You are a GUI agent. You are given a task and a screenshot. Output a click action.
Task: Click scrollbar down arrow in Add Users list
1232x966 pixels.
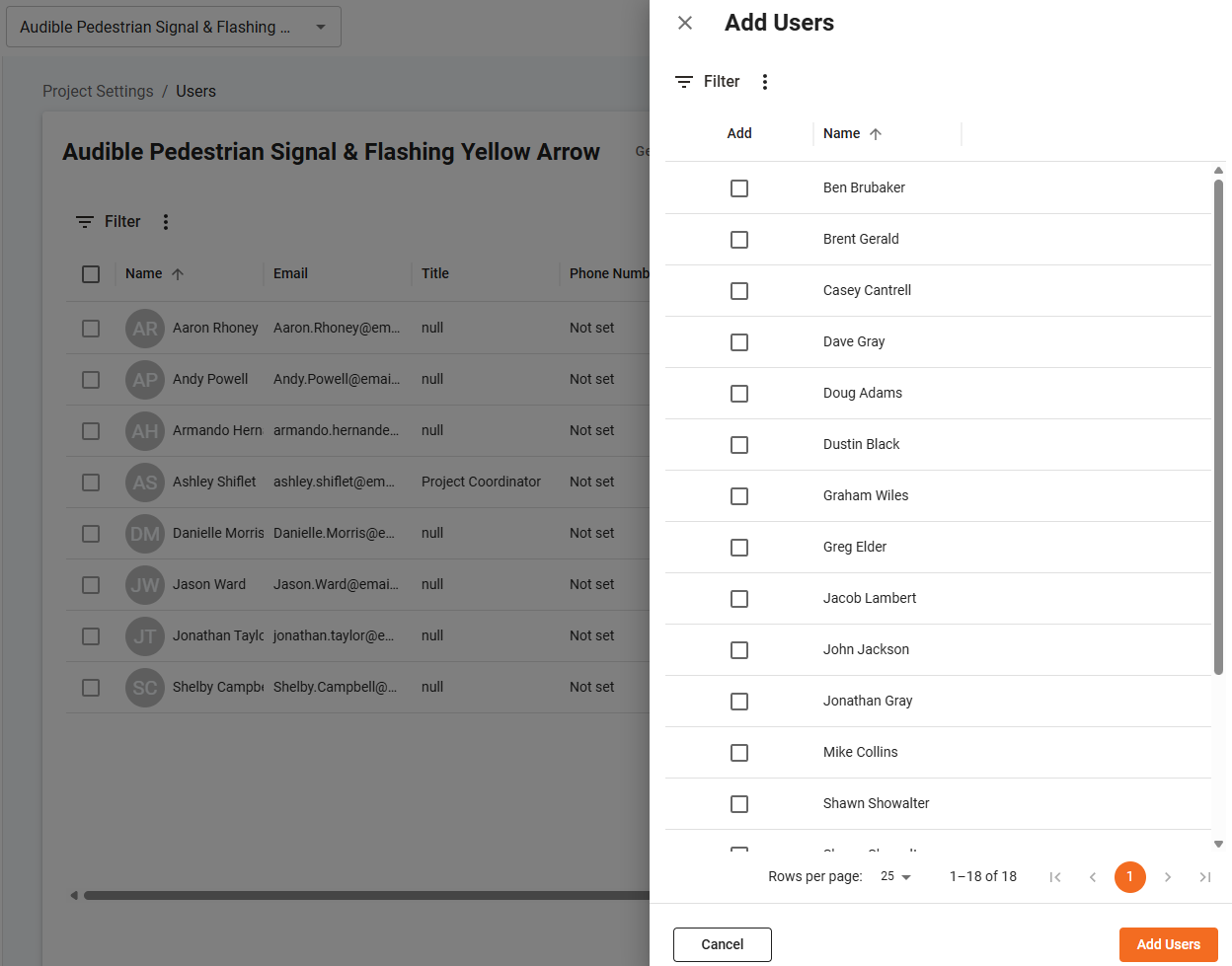pyautogui.click(x=1218, y=845)
